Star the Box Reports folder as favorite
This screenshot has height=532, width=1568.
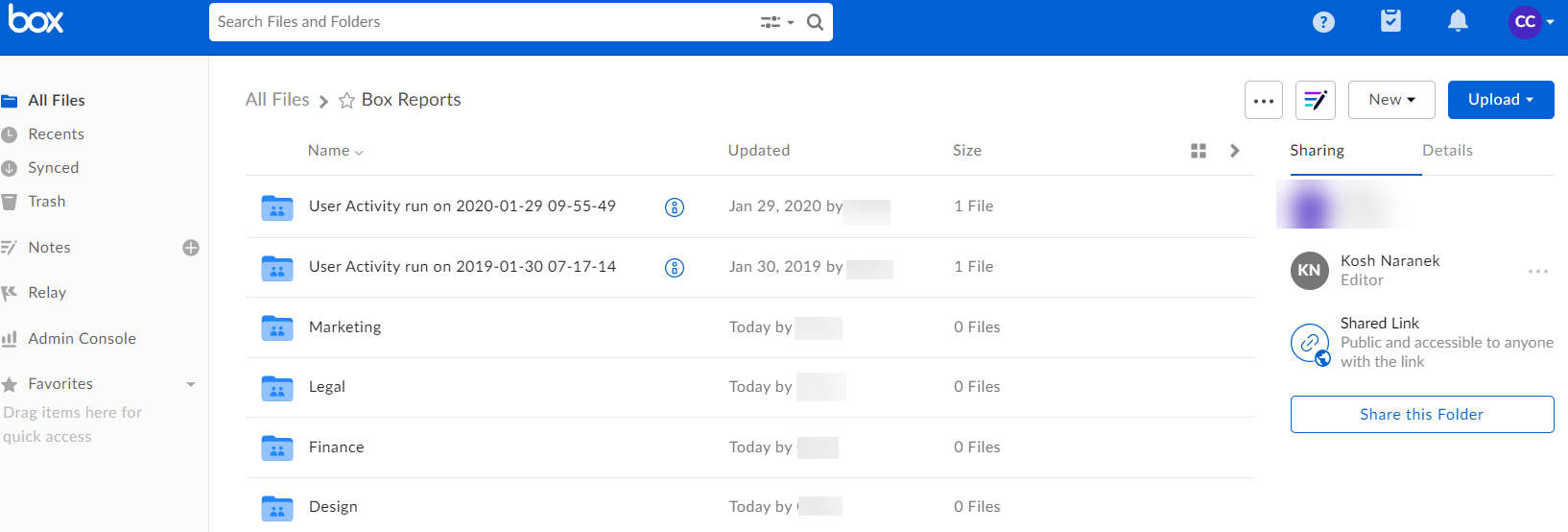pyautogui.click(x=347, y=101)
